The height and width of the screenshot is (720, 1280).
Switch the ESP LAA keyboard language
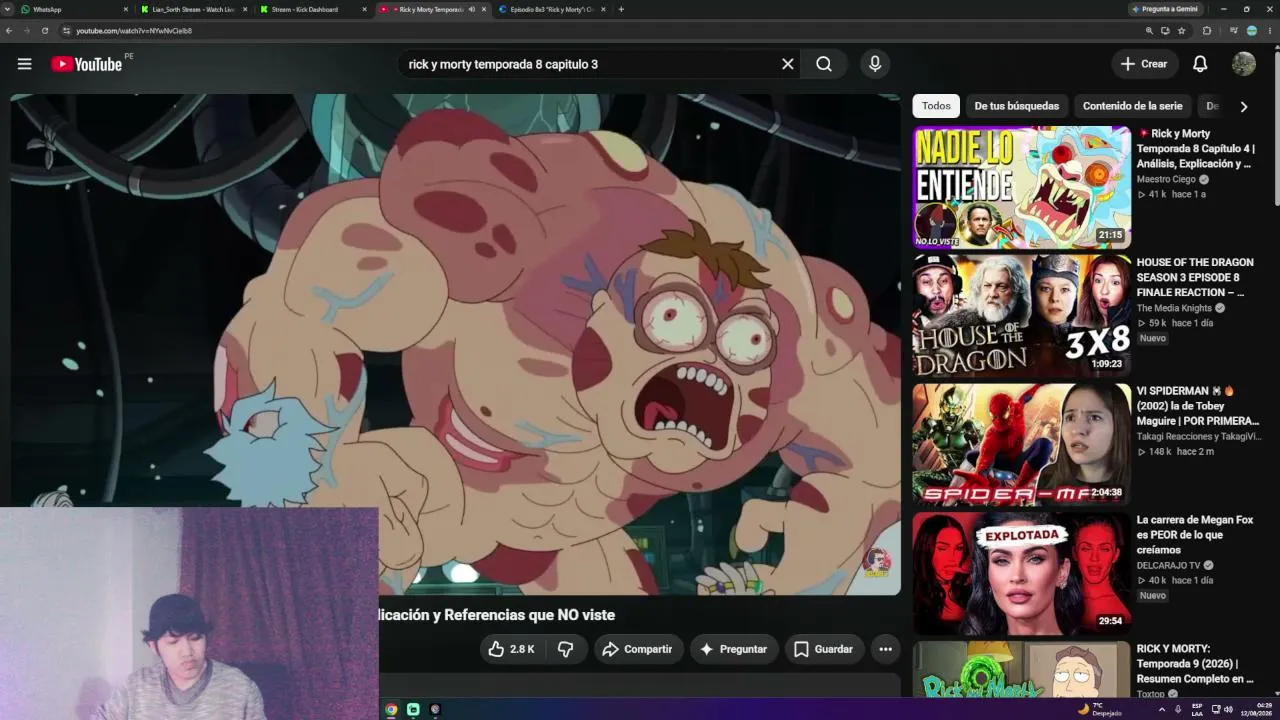click(1197, 710)
